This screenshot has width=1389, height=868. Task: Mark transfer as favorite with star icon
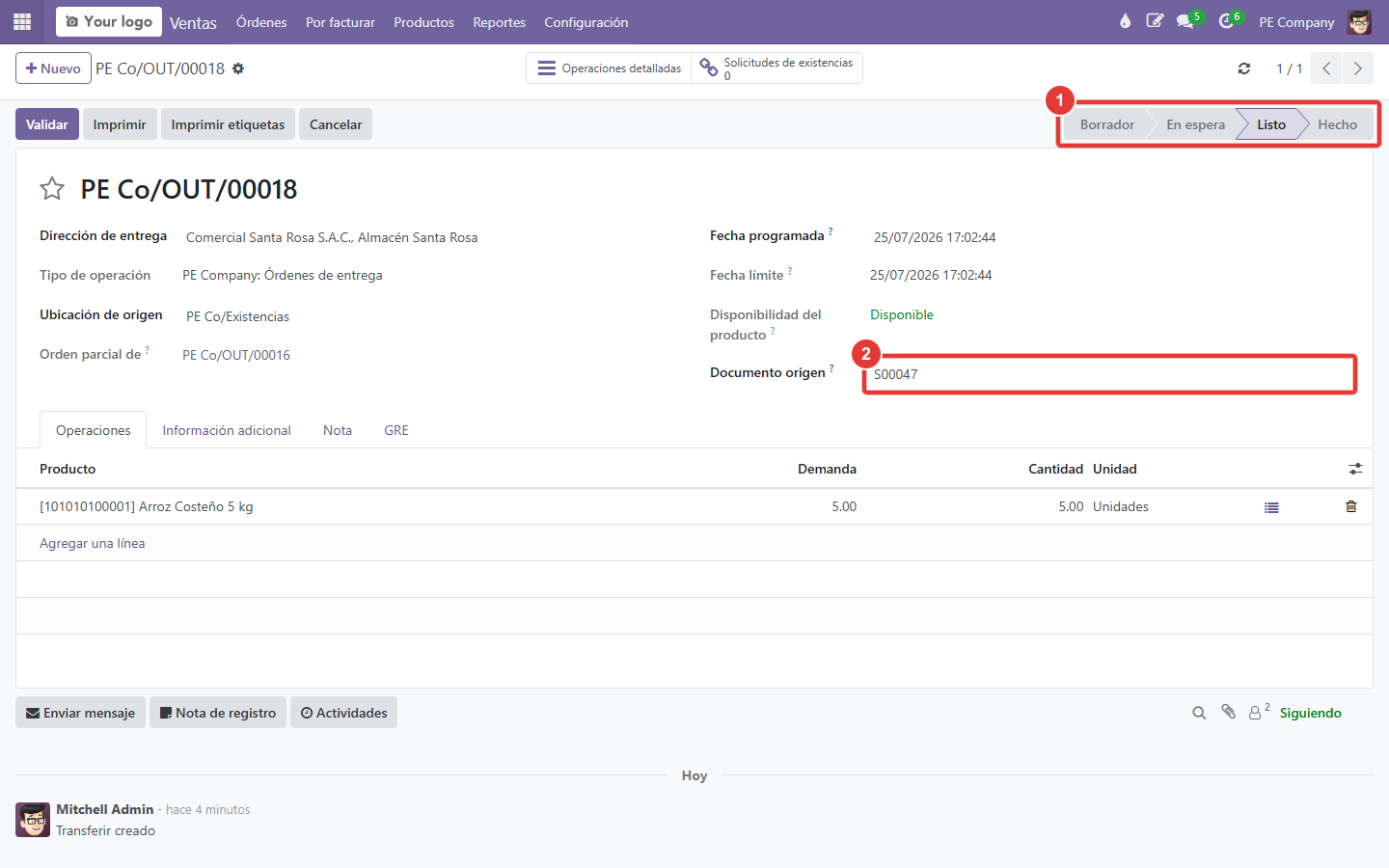(x=52, y=189)
